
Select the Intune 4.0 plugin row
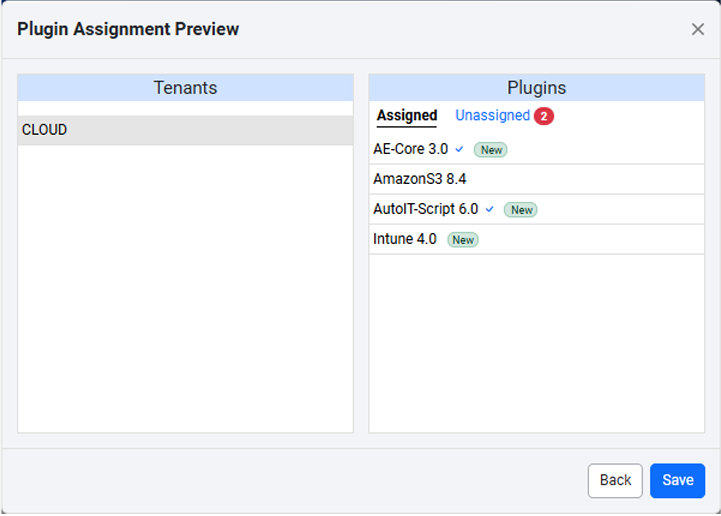(536, 239)
